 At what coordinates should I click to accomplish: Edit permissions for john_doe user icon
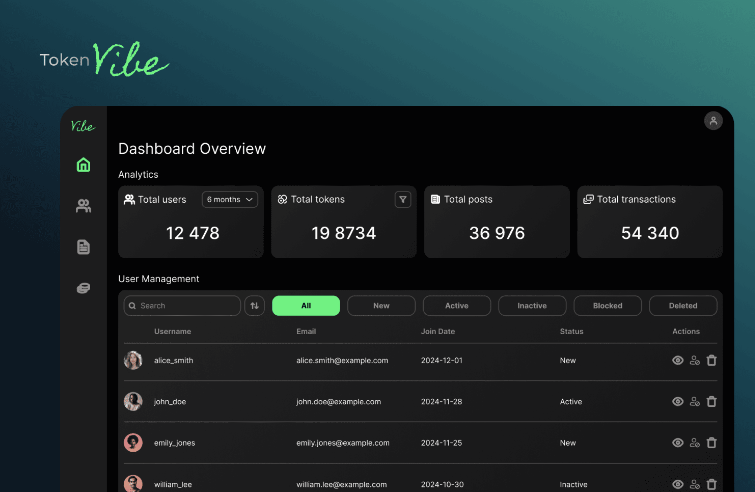(x=695, y=401)
